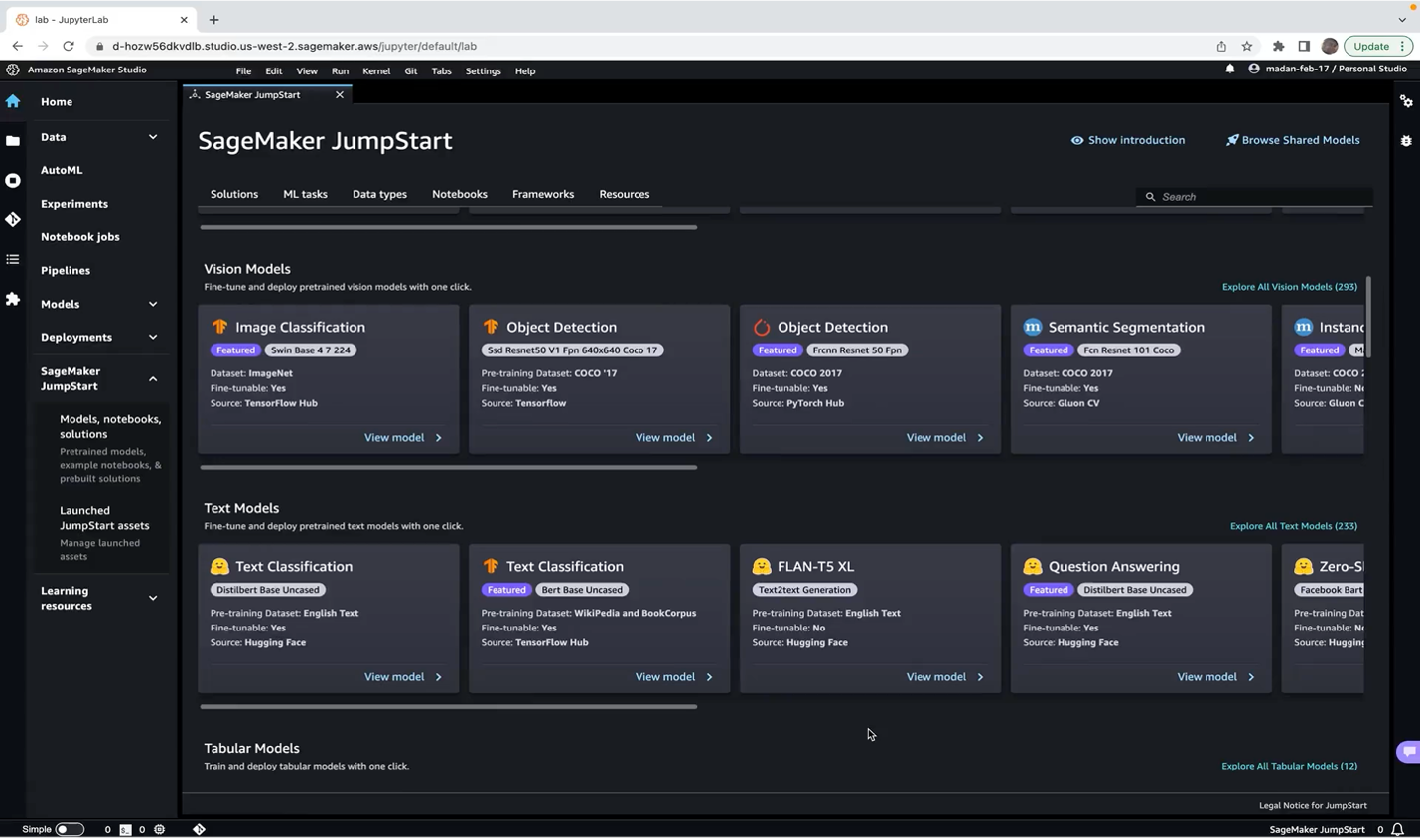The image size is (1420, 840).
Task: Close the SageMaker JumpStart tab
Action: click(x=340, y=94)
